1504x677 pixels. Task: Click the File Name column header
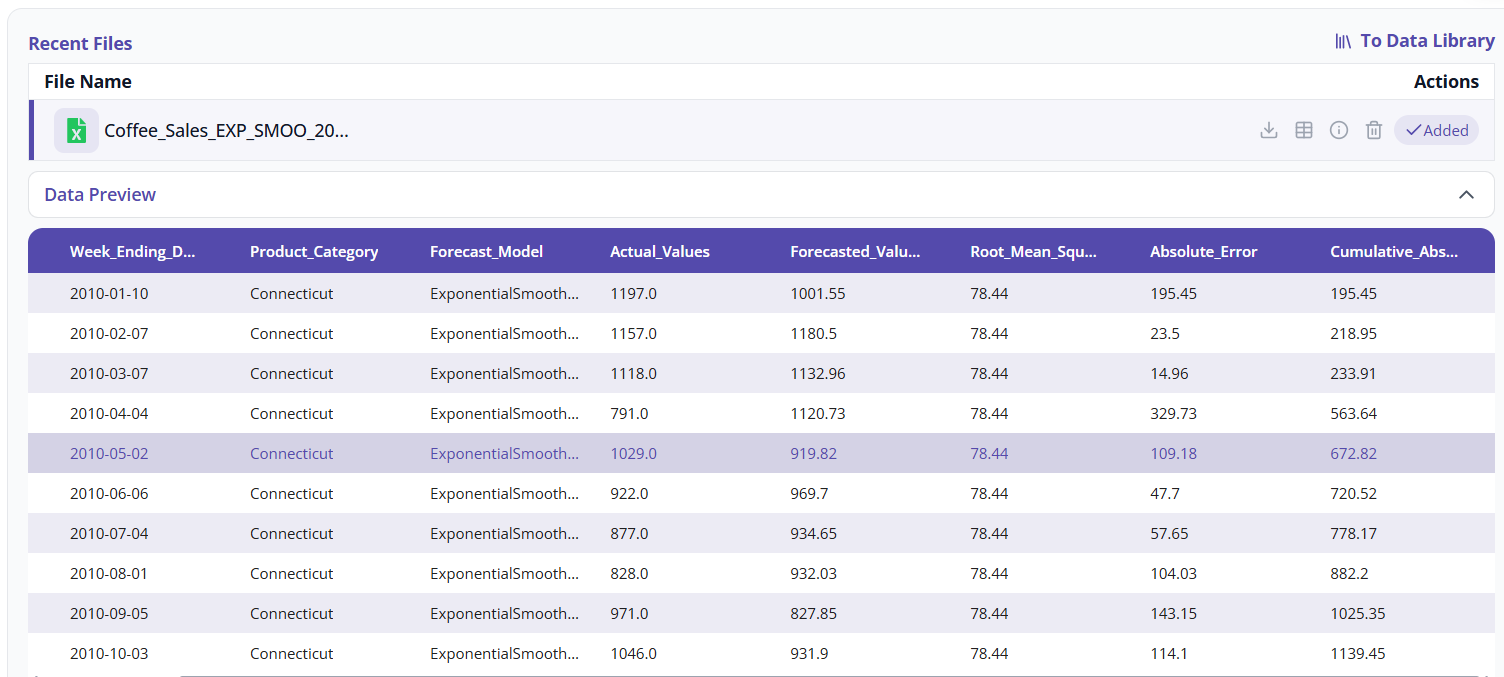coord(87,81)
